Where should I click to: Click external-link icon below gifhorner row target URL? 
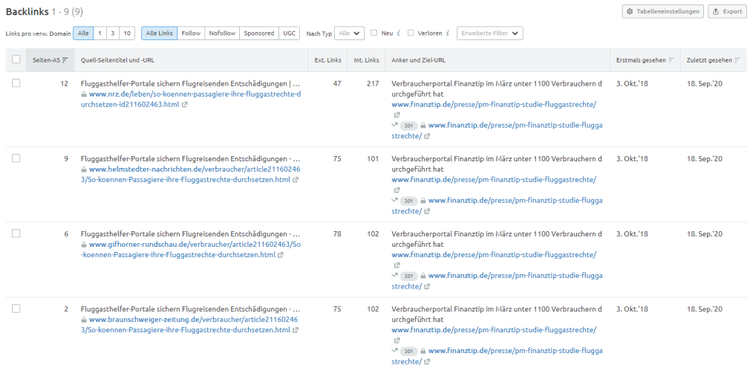[x=397, y=265]
